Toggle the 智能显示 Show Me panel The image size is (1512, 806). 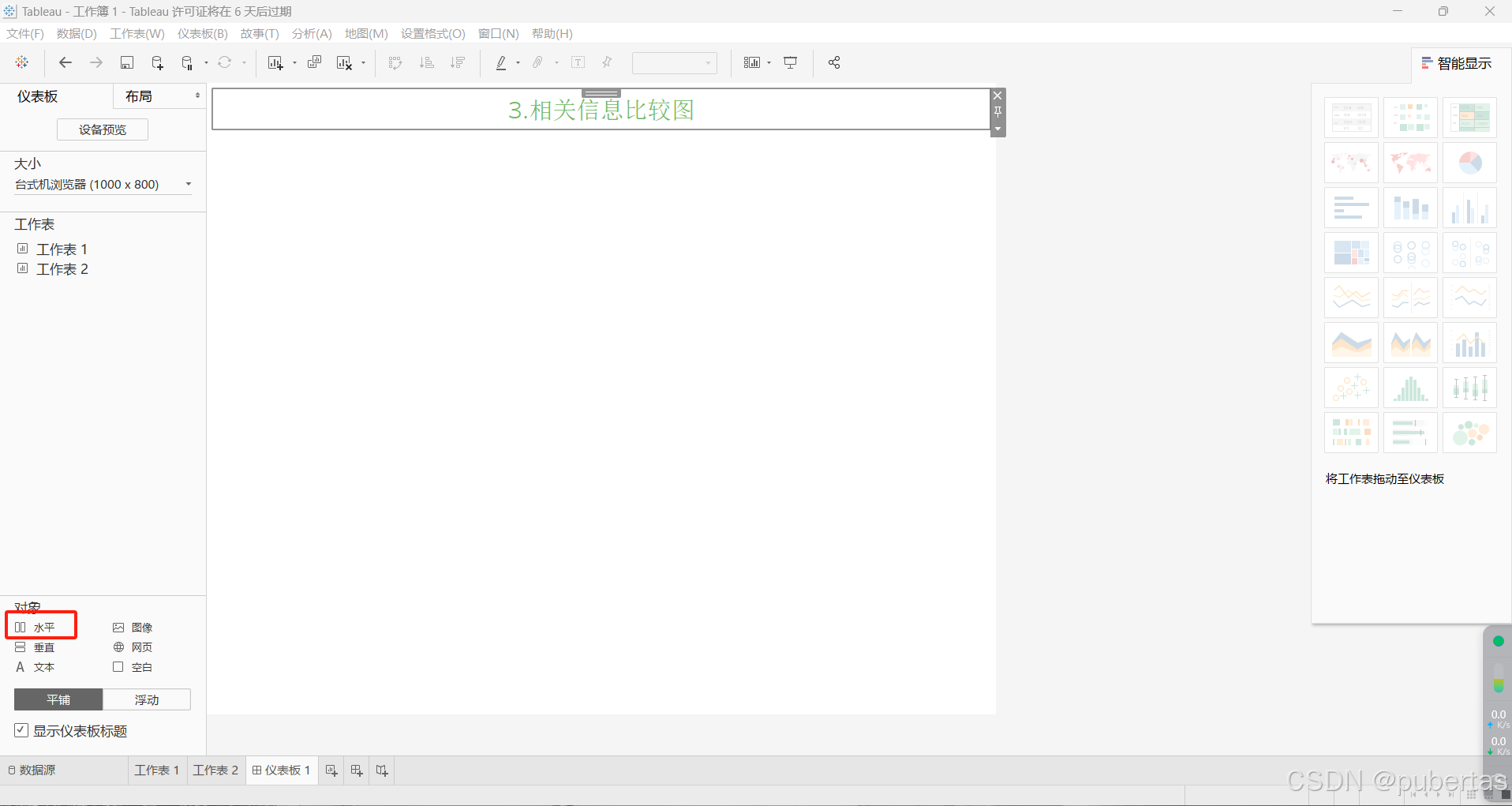[1456, 63]
